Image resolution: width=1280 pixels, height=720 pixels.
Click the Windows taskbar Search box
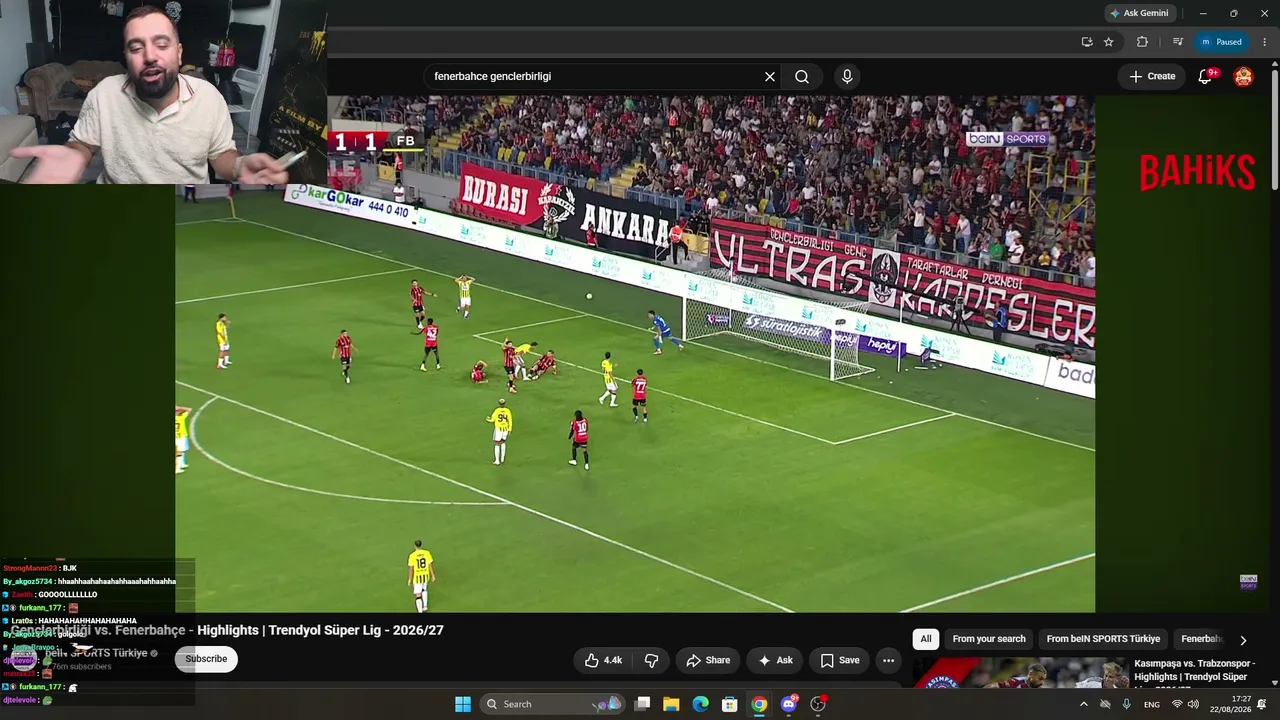[553, 704]
